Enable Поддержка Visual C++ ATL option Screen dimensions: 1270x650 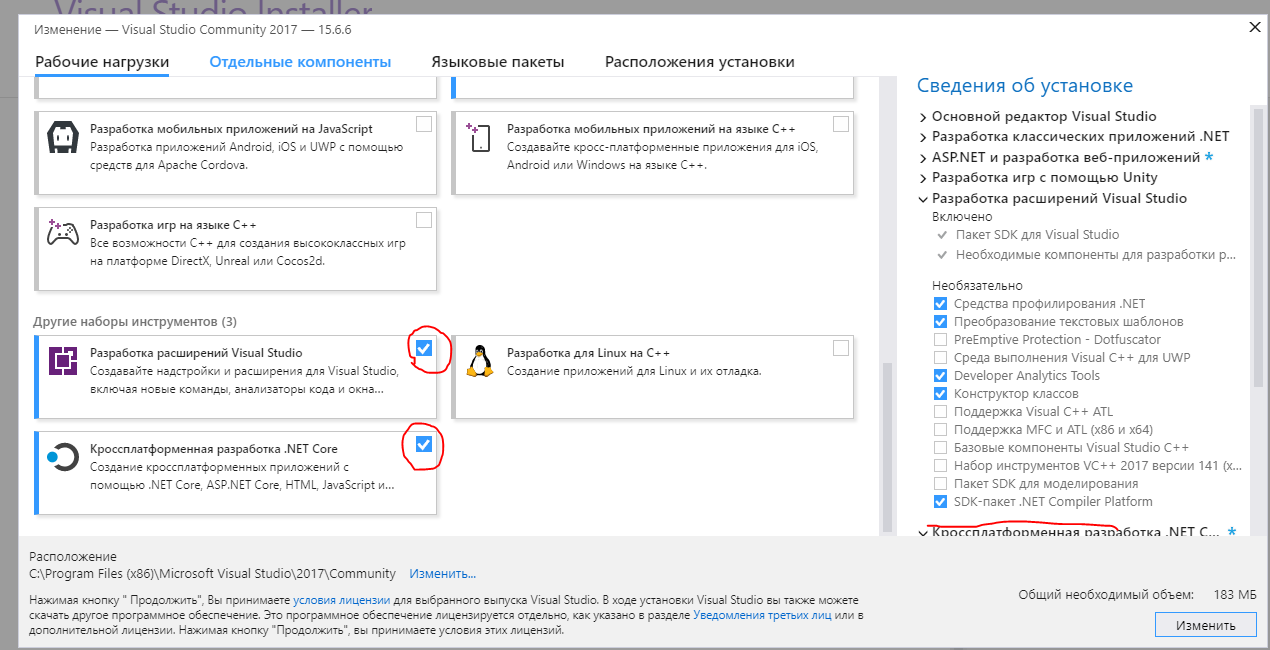(x=940, y=411)
